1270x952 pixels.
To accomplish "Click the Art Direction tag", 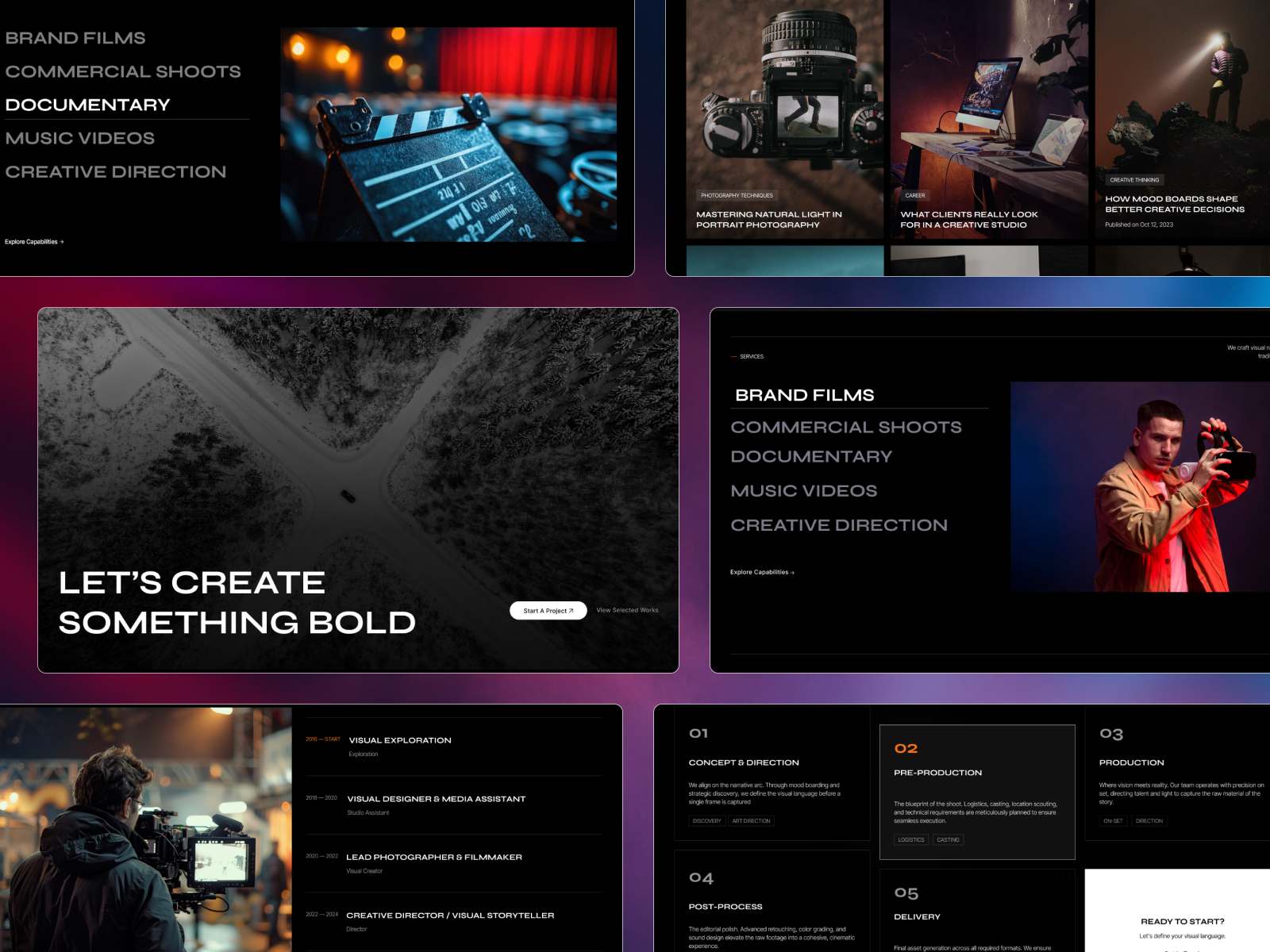I will click(751, 821).
